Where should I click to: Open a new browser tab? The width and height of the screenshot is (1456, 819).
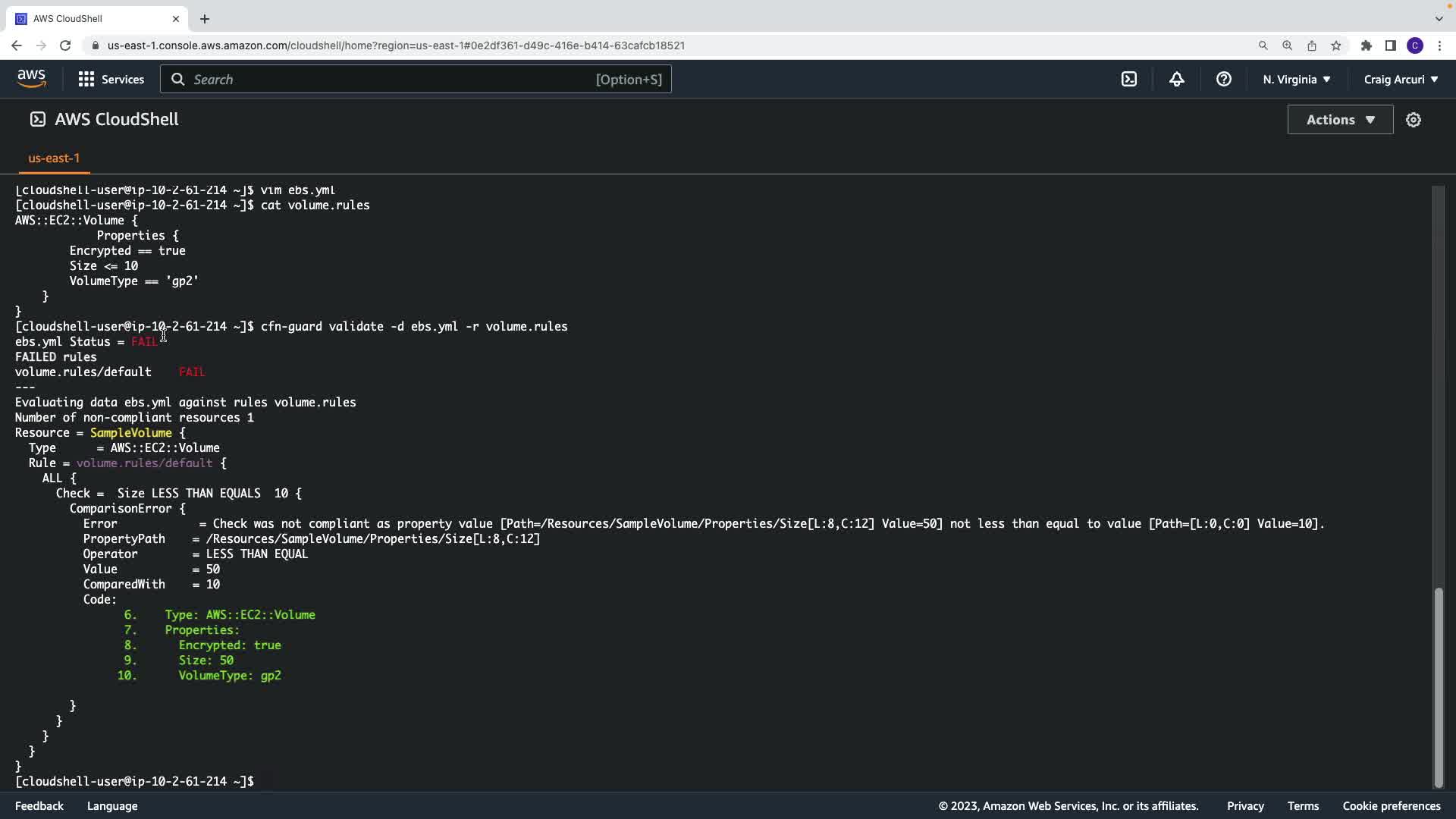point(205,19)
